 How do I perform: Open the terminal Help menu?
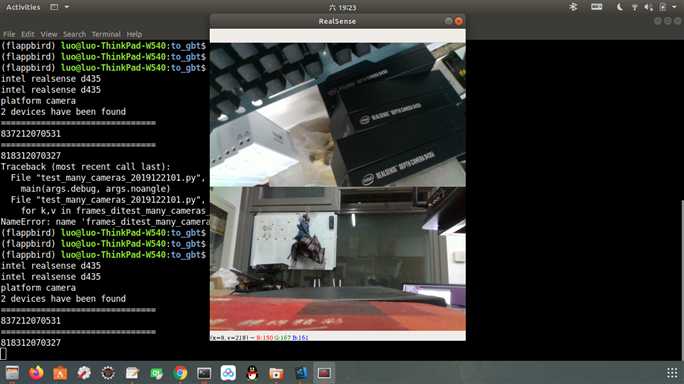point(134,34)
